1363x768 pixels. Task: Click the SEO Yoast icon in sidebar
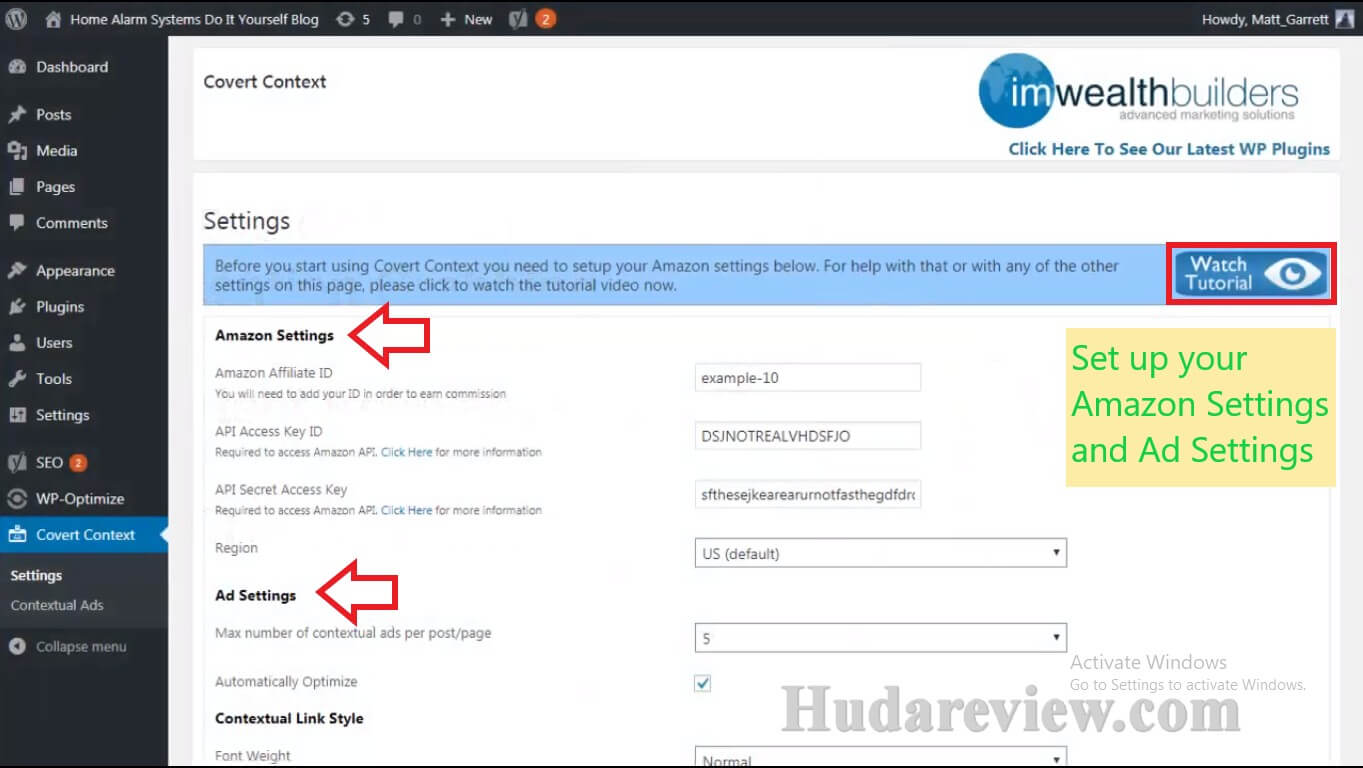(x=17, y=463)
